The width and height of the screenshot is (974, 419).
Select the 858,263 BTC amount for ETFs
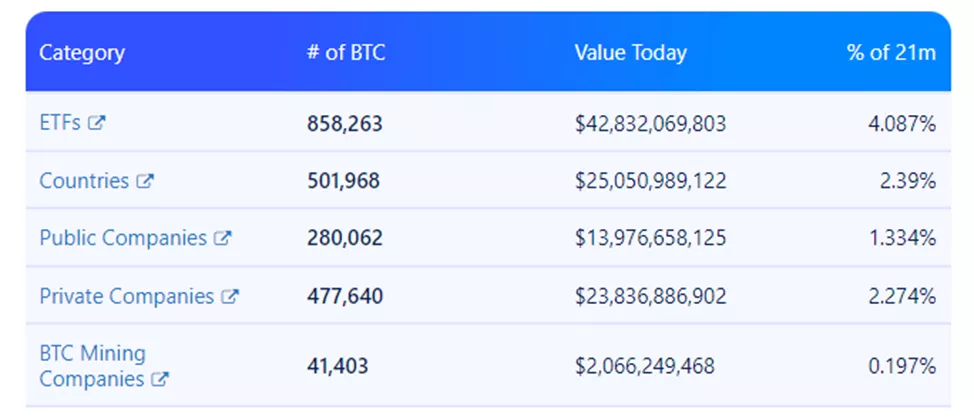(x=344, y=124)
